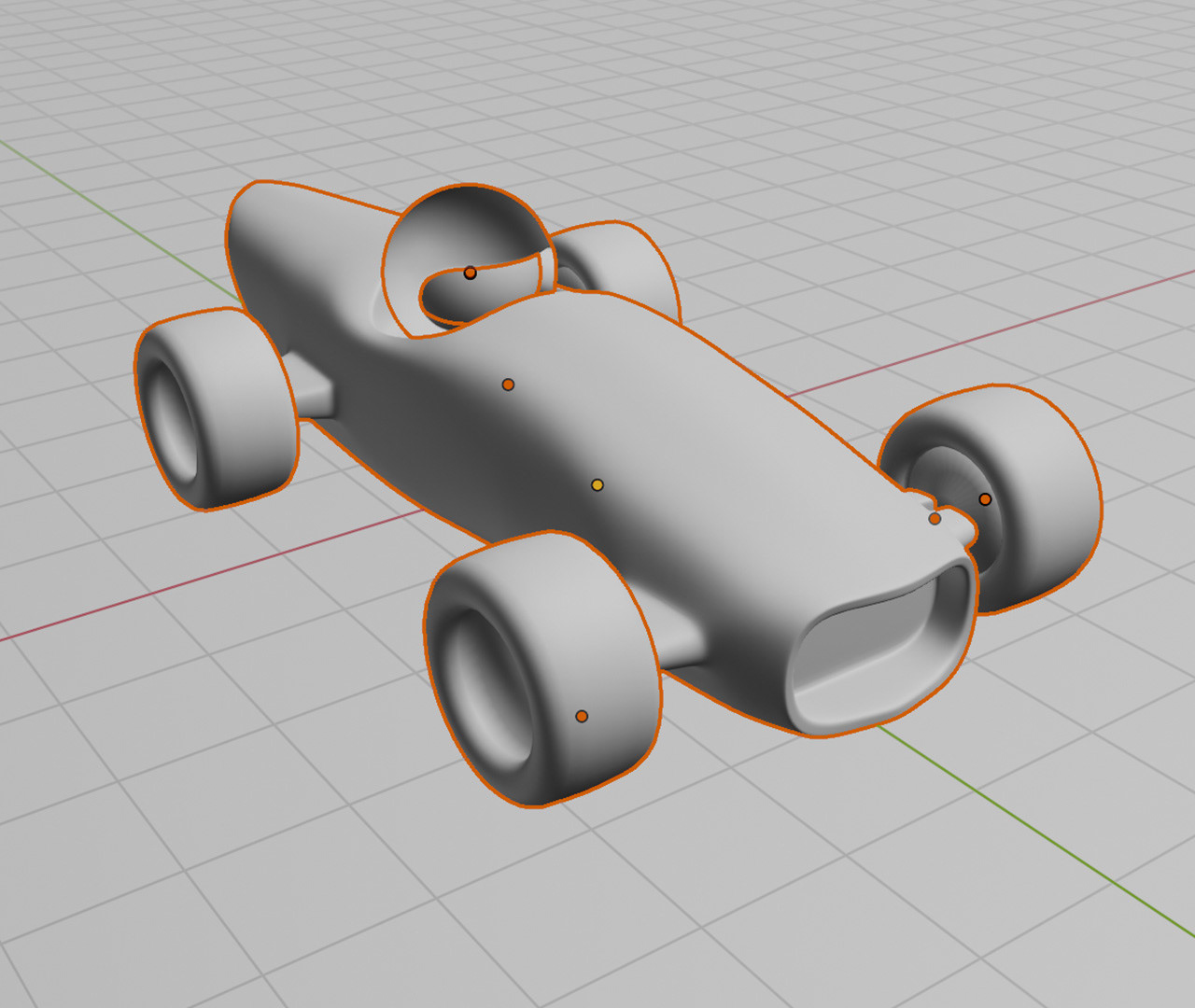
Task: Select the near-side rear wheel
Action: tap(217, 408)
